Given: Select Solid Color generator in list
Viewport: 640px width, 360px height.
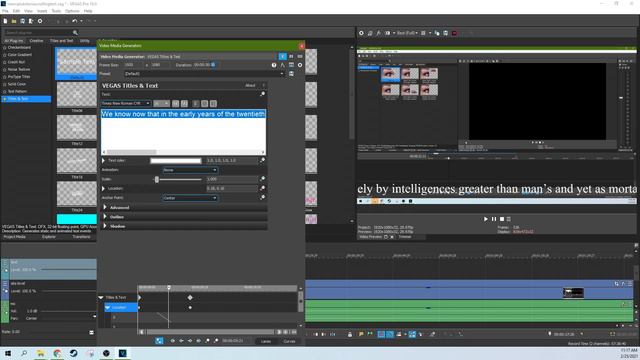Looking at the screenshot, I should 17,84.
